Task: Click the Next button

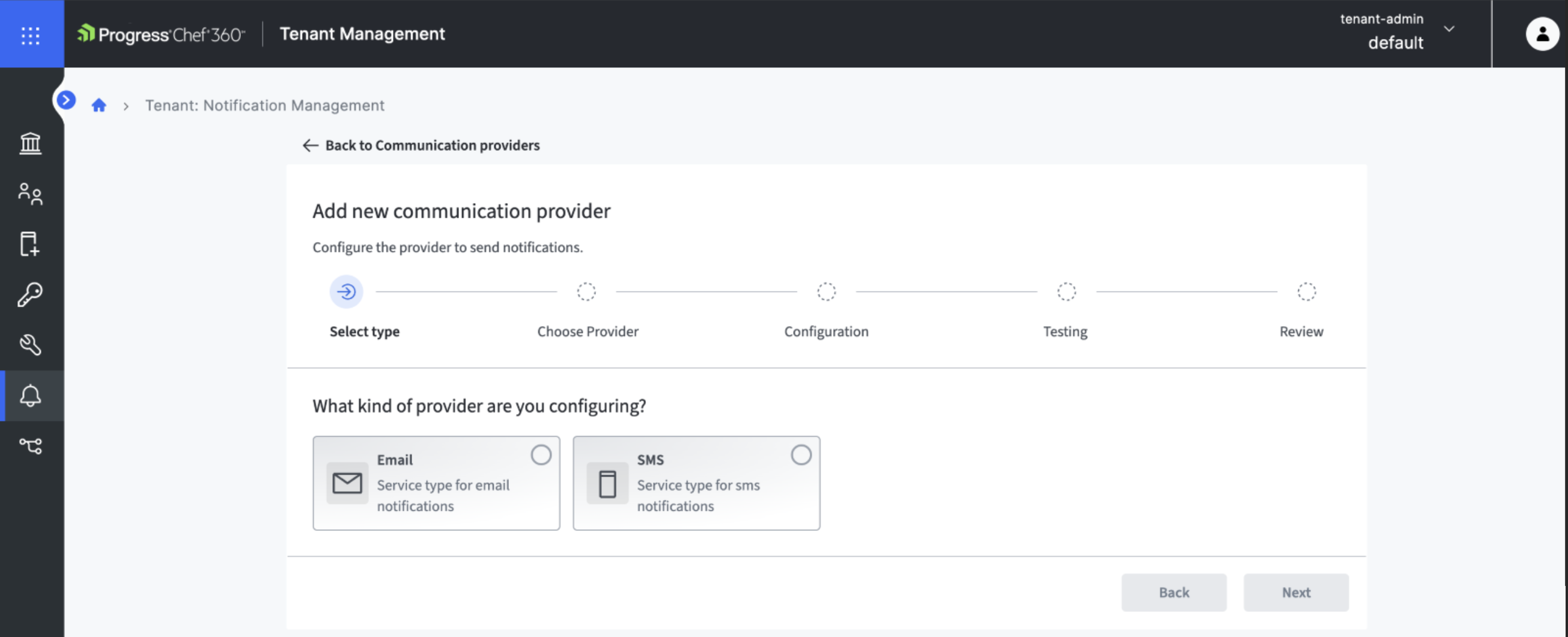Action: pyautogui.click(x=1296, y=593)
